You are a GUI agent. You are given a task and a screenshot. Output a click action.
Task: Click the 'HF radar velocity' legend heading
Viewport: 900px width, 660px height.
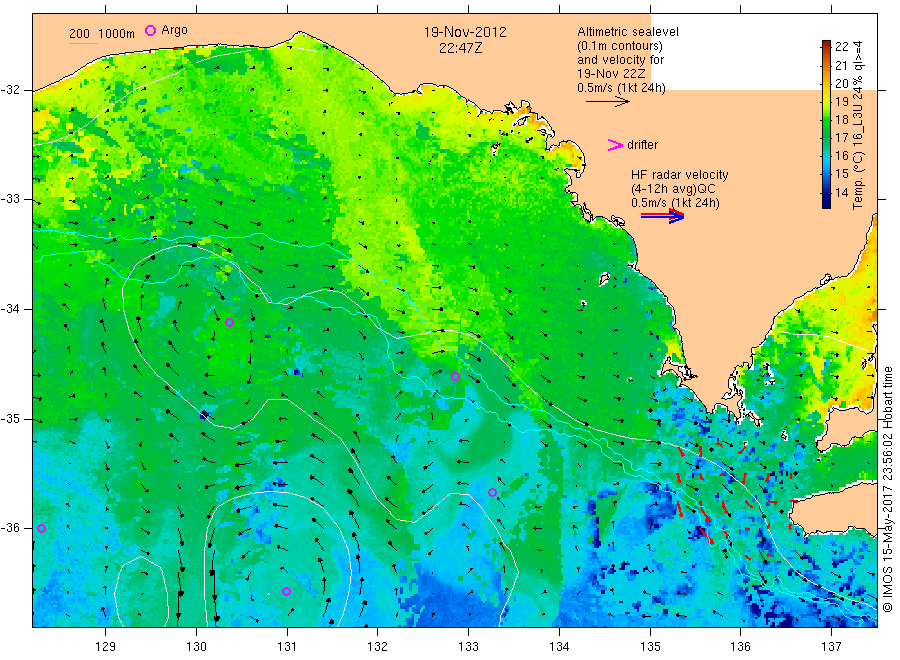(680, 174)
